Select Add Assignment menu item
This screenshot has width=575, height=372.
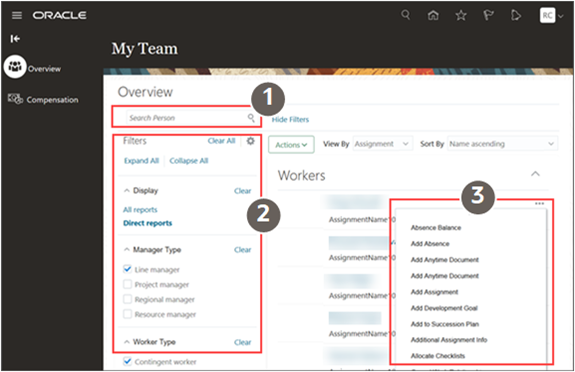pyautogui.click(x=434, y=292)
